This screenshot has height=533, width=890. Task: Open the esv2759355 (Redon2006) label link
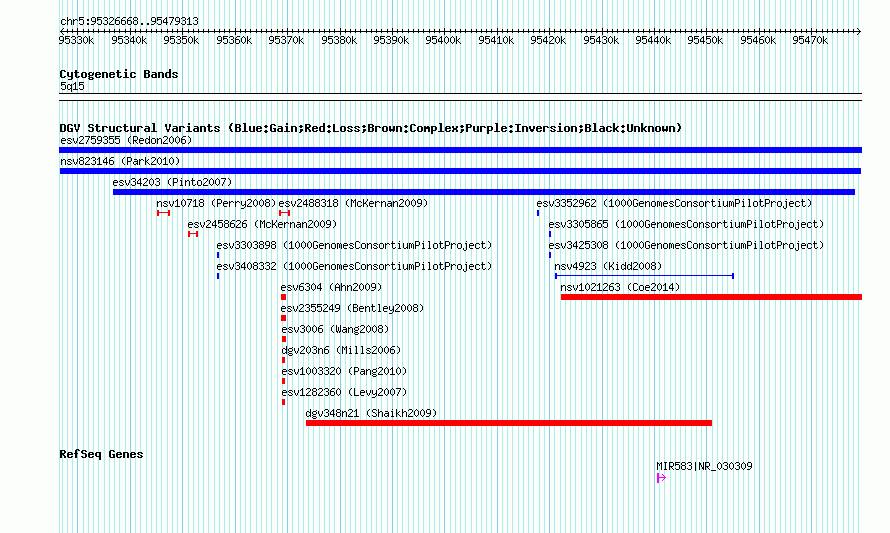coord(126,140)
